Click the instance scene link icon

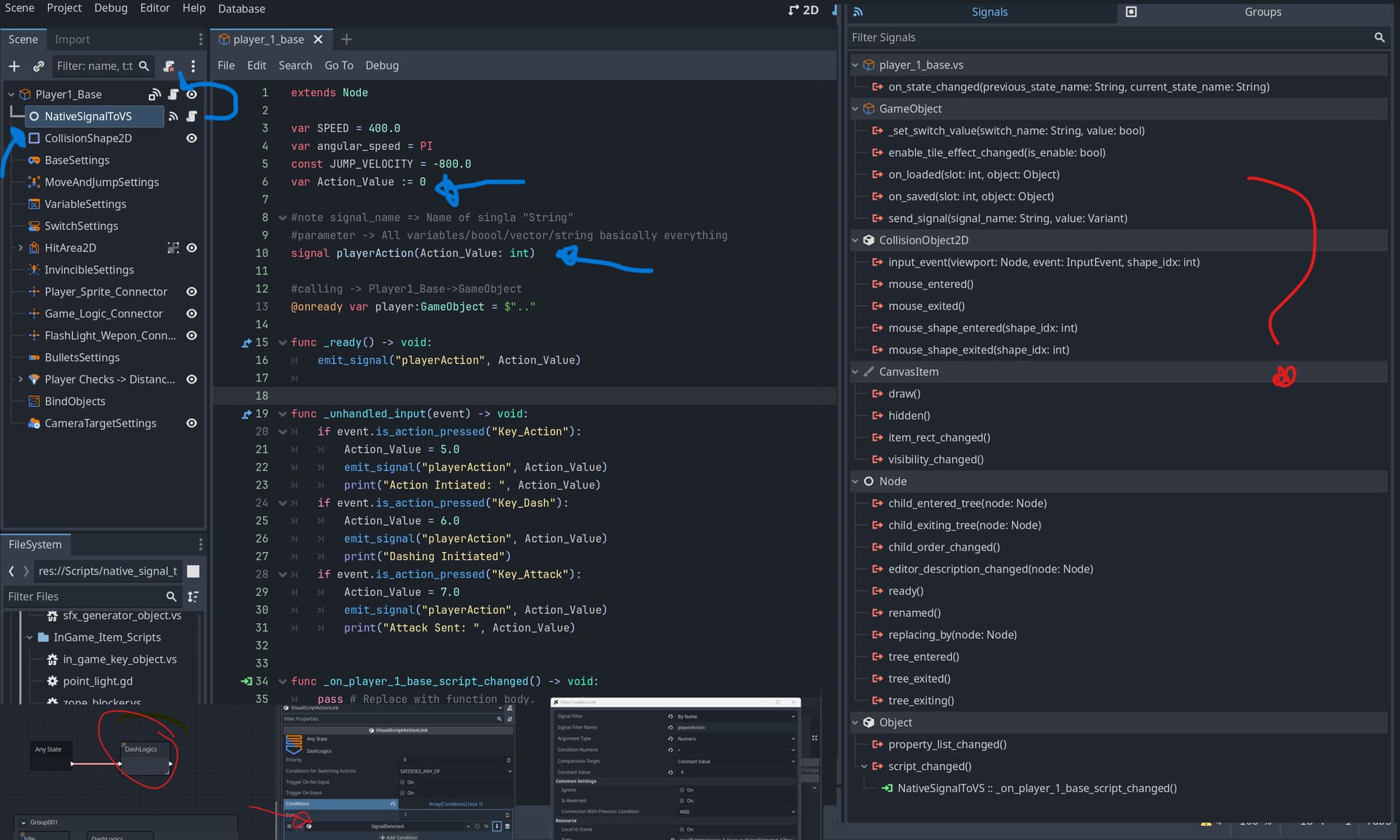(x=39, y=66)
